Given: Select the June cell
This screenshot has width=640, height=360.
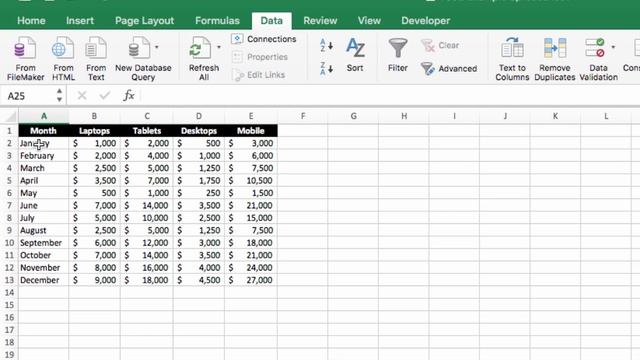Looking at the screenshot, I should click(x=43, y=206).
